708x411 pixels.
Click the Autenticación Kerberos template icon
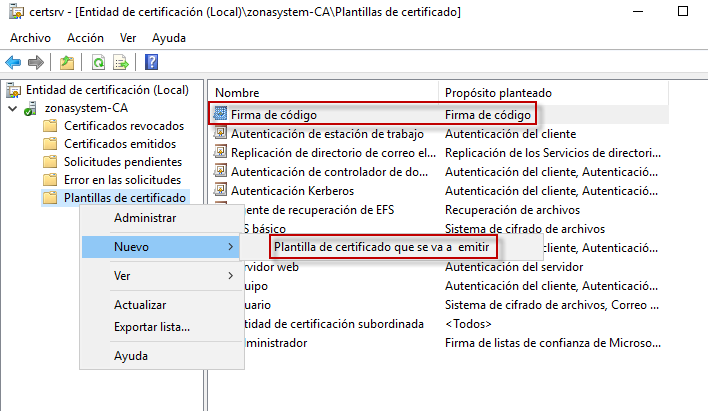(220, 190)
